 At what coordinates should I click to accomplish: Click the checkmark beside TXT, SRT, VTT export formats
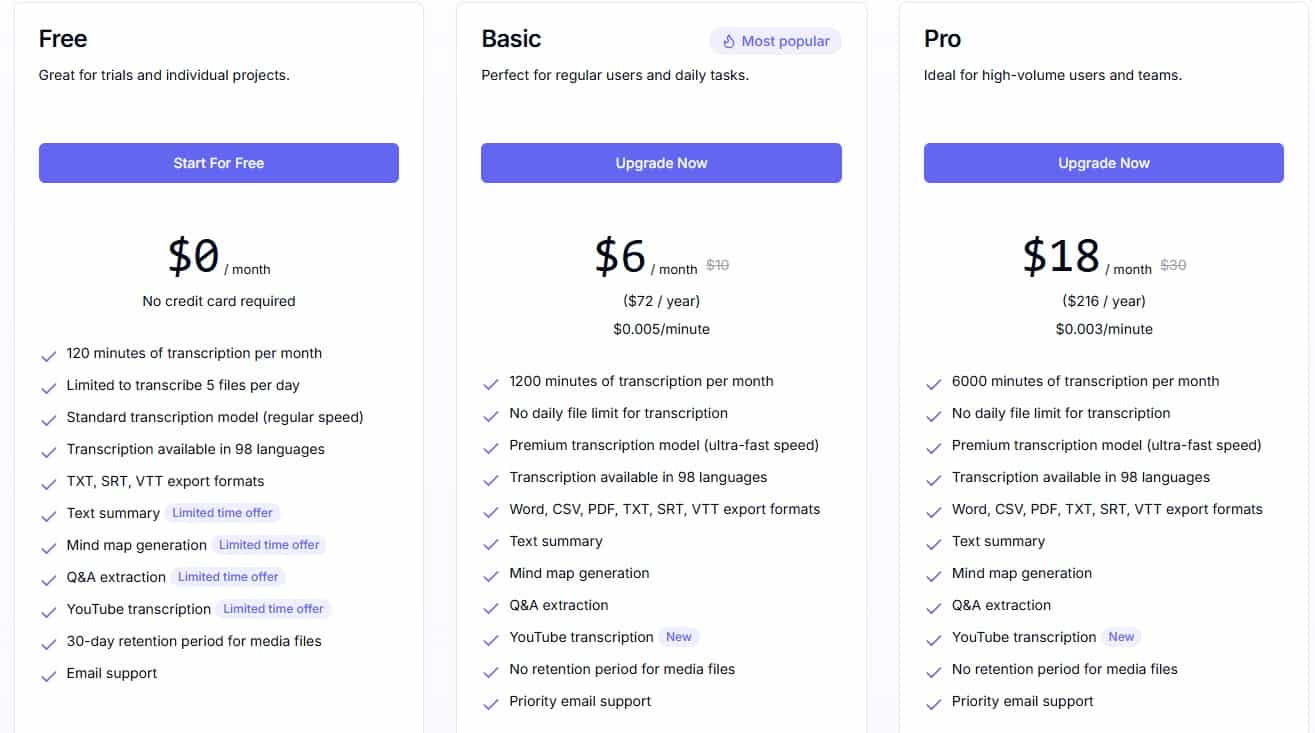point(49,481)
